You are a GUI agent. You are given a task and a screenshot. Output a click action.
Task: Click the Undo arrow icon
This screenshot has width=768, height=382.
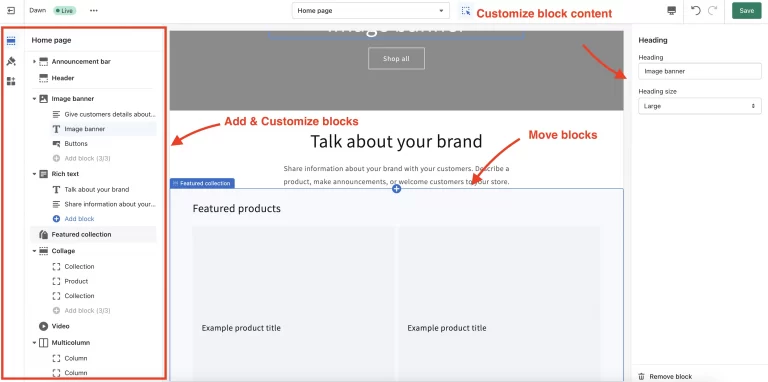click(x=696, y=10)
